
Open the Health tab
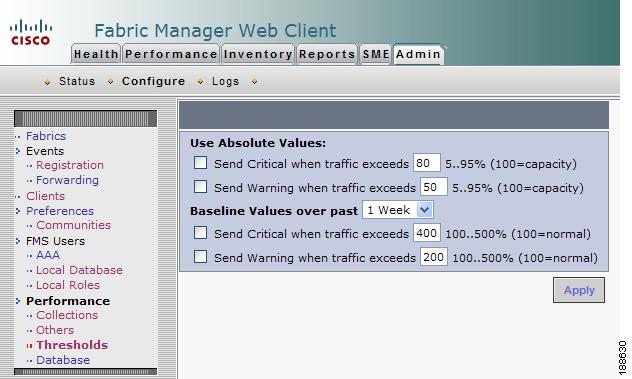[96, 54]
